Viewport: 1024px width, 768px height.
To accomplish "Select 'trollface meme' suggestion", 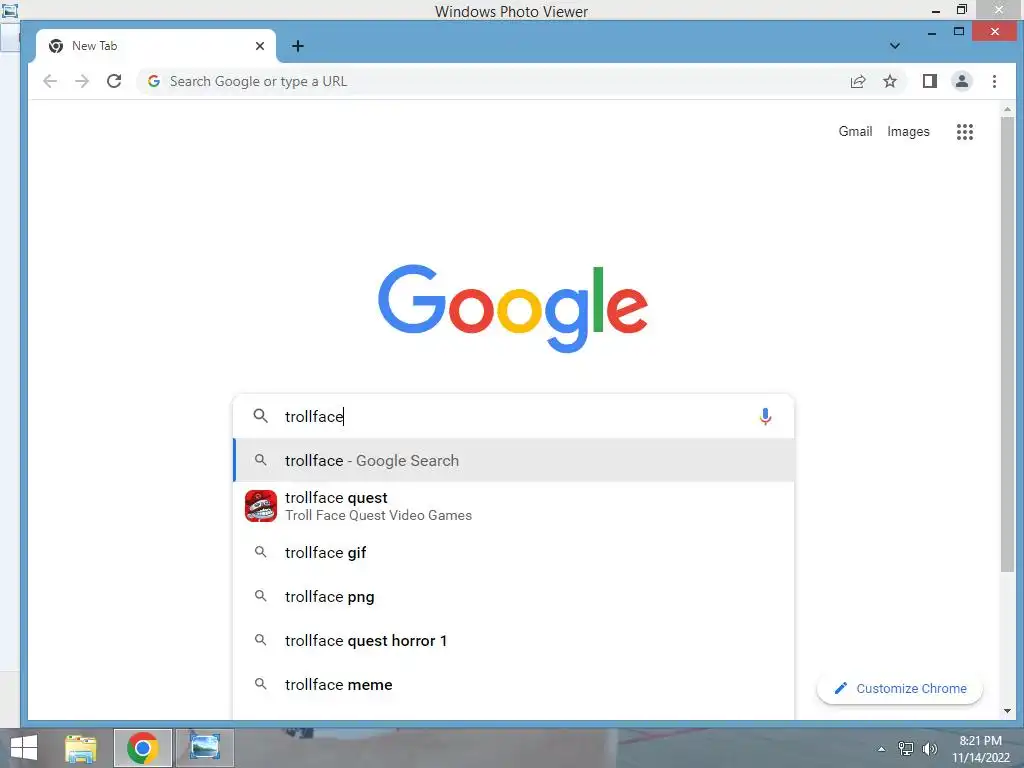I will click(x=514, y=684).
